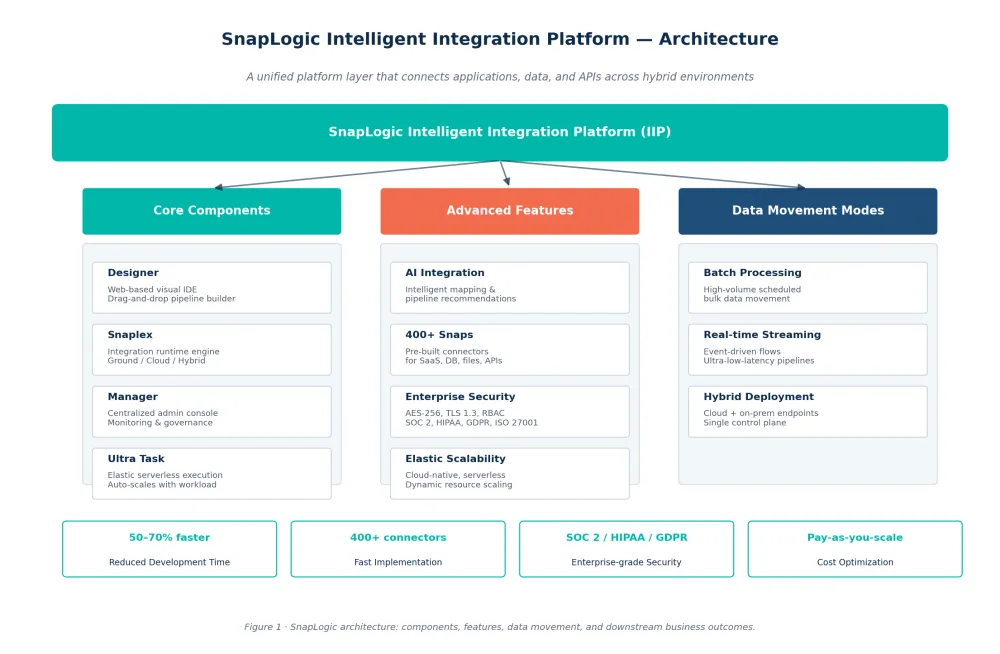
Task: Click 'Cloud + on-prem endpoints' text
Action: coord(760,413)
